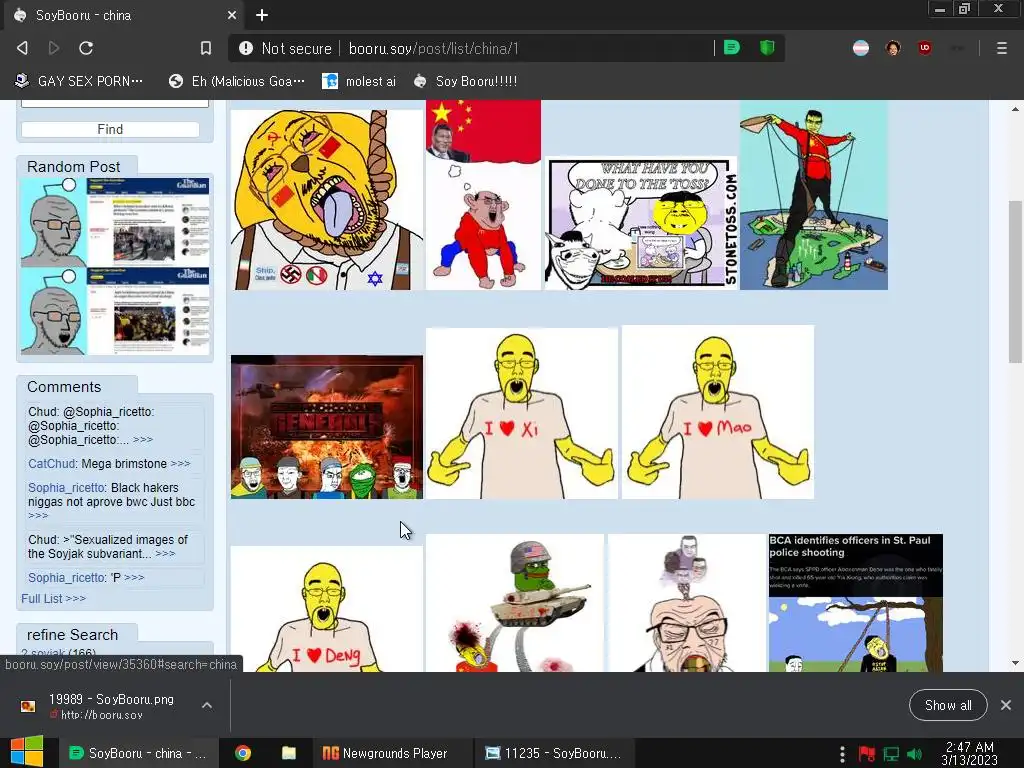1024x768 pixels.
Task: Open the molest ai bookmark
Action: (359, 81)
